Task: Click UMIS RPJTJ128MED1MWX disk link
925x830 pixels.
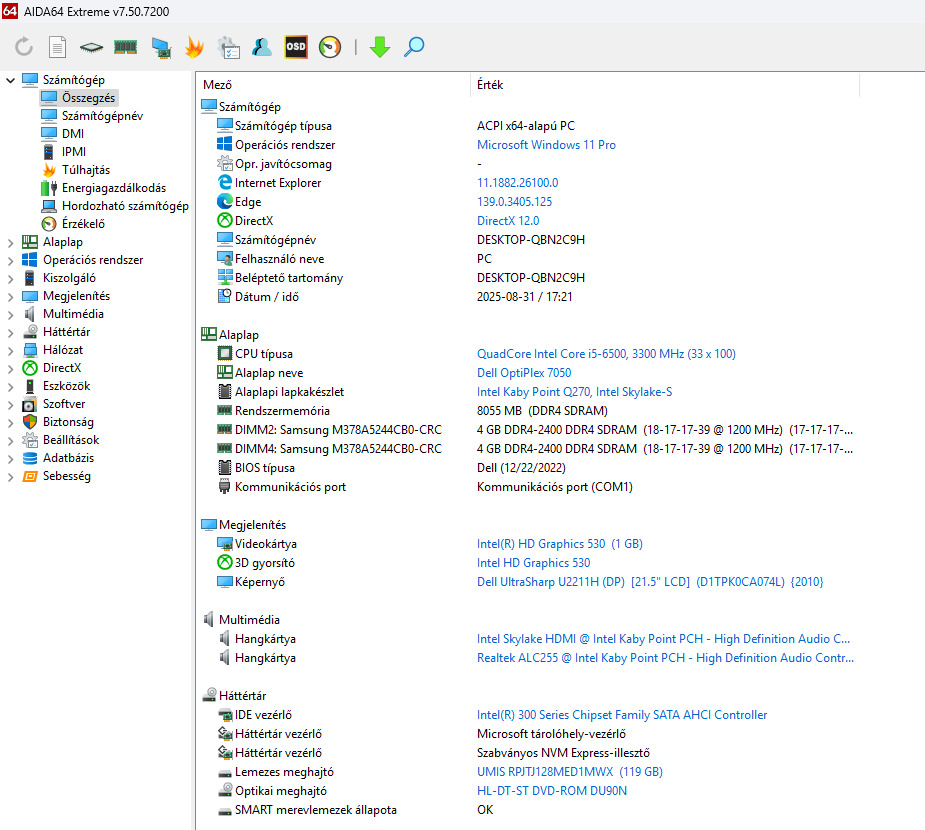Action: coord(570,772)
